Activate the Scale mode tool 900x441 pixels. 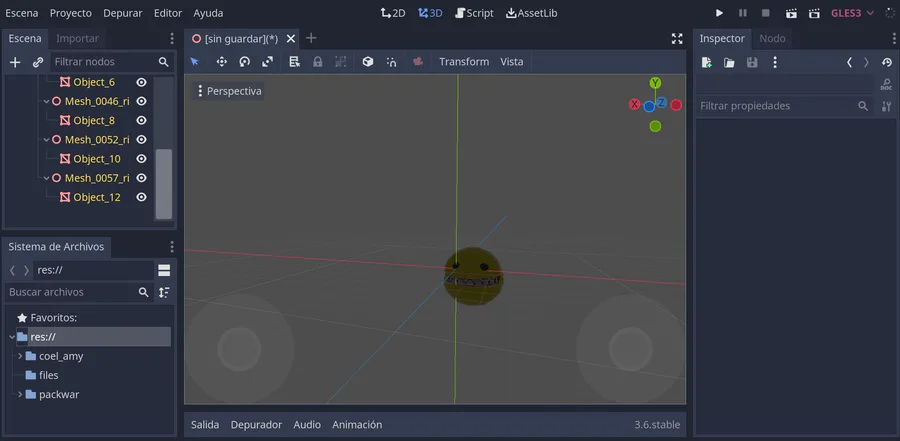click(267, 61)
